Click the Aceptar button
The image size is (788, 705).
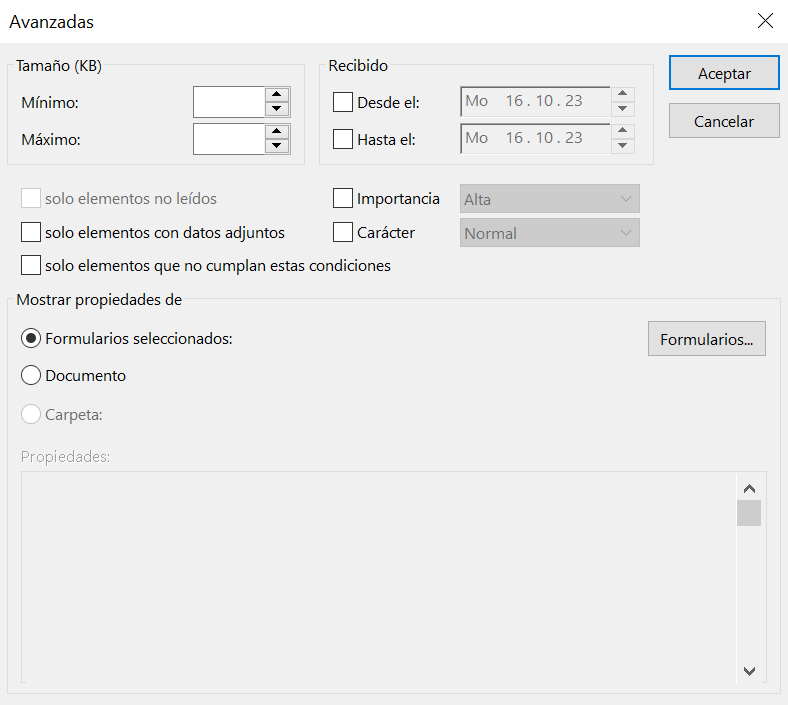(724, 73)
